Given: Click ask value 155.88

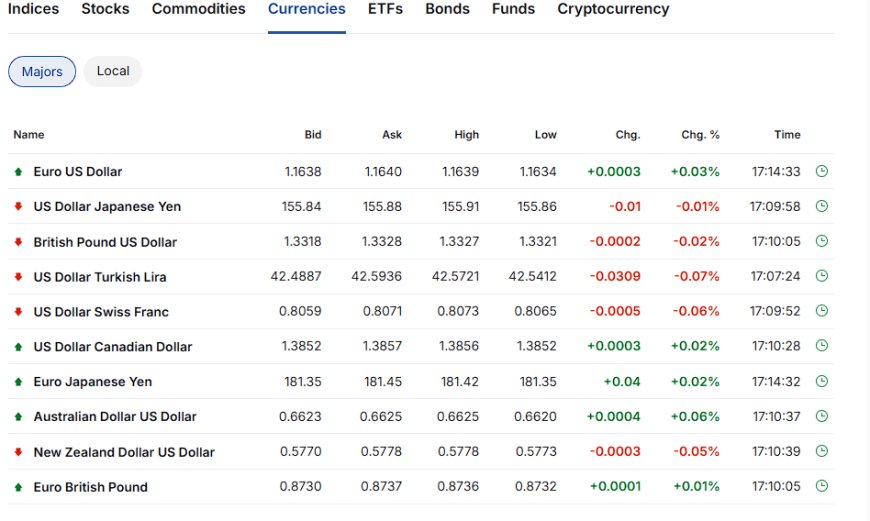Looking at the screenshot, I should pos(382,206).
